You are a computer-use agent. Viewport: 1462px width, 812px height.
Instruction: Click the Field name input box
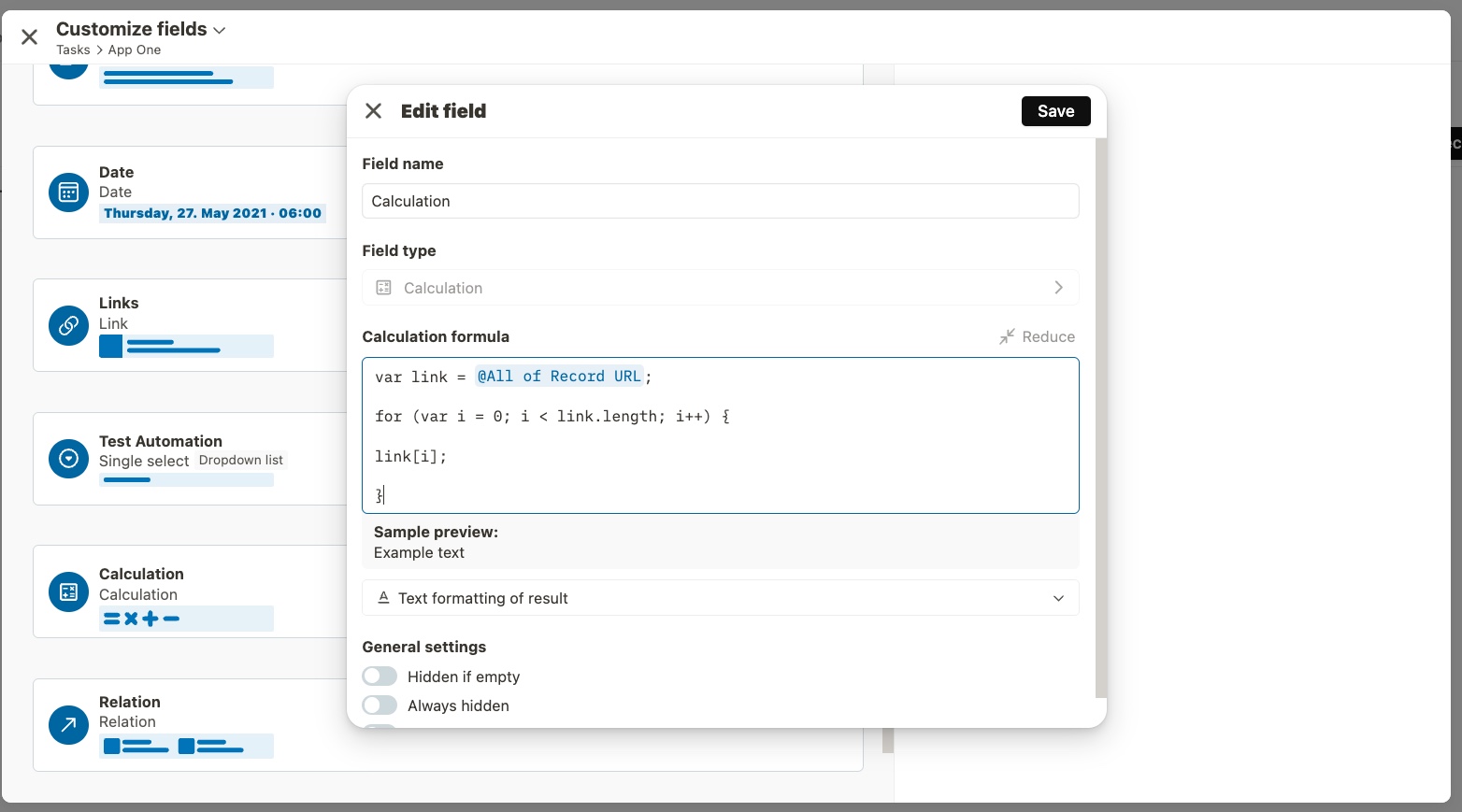point(720,201)
